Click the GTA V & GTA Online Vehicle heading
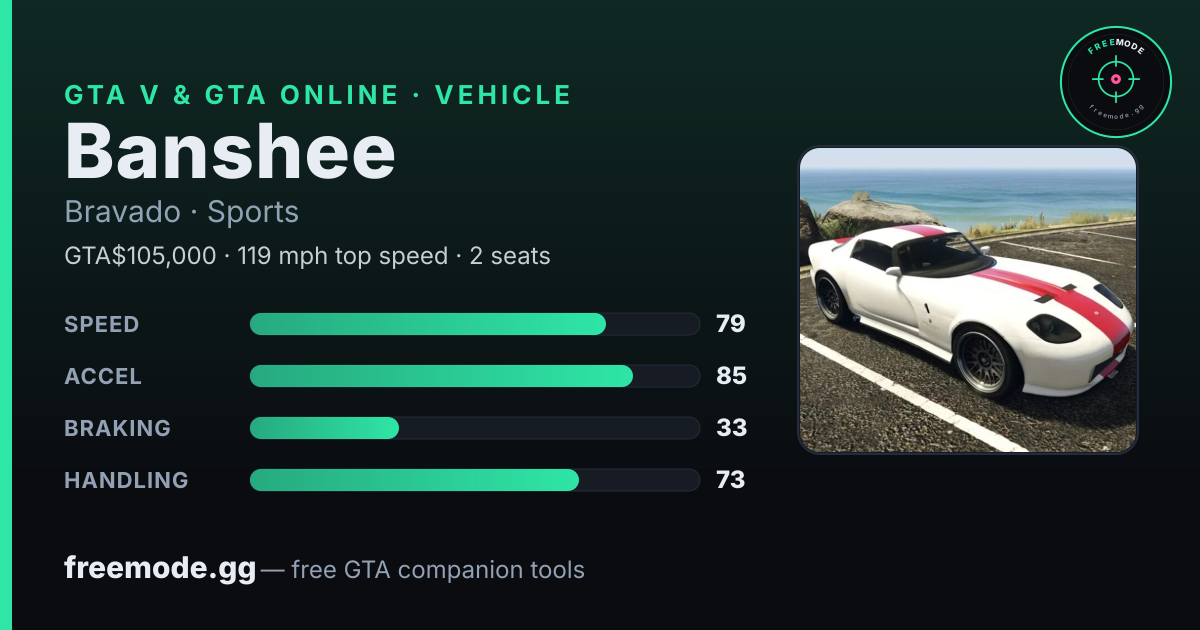Image resolution: width=1200 pixels, height=630 pixels. (x=318, y=95)
